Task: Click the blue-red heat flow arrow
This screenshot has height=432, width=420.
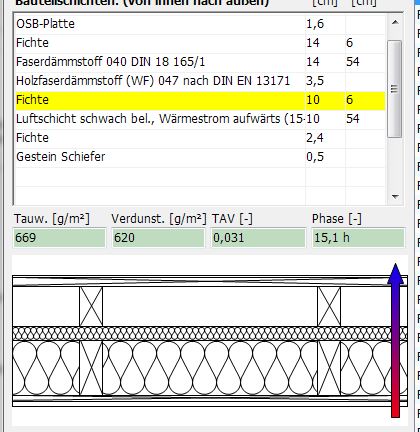Action: point(395,340)
